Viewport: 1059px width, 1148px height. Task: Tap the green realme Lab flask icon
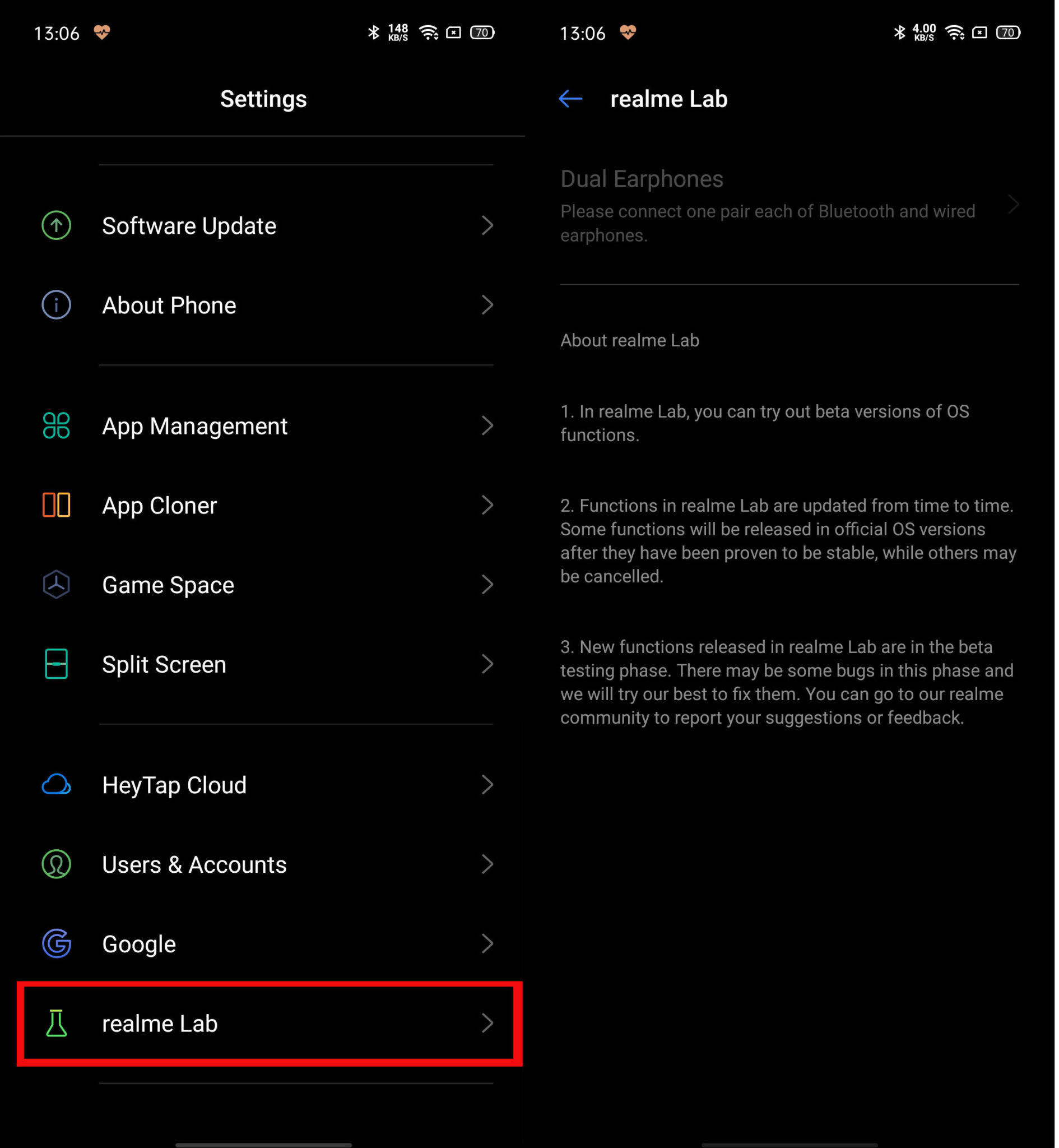[x=56, y=1023]
